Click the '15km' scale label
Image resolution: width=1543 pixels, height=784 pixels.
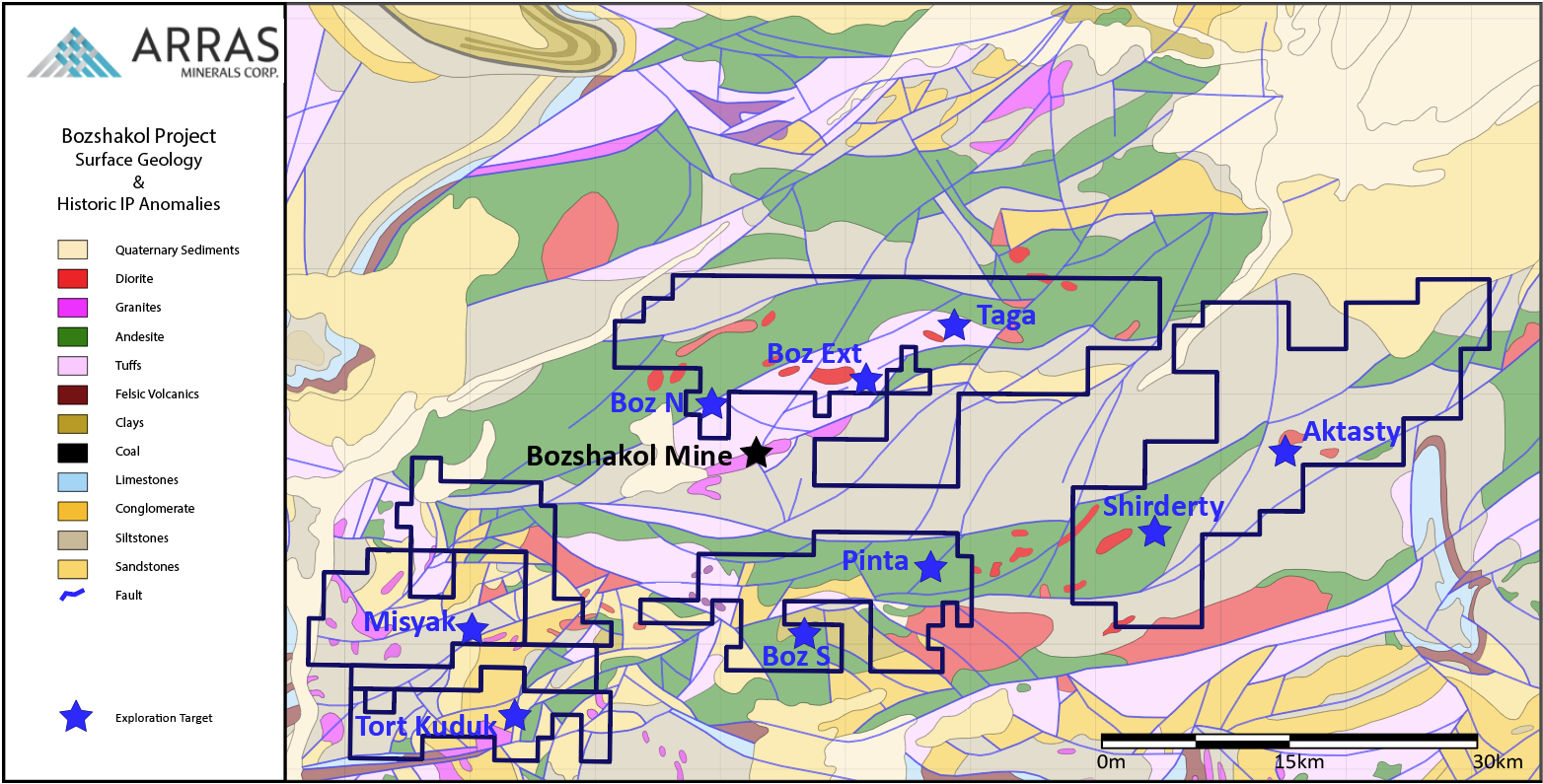(x=1298, y=762)
